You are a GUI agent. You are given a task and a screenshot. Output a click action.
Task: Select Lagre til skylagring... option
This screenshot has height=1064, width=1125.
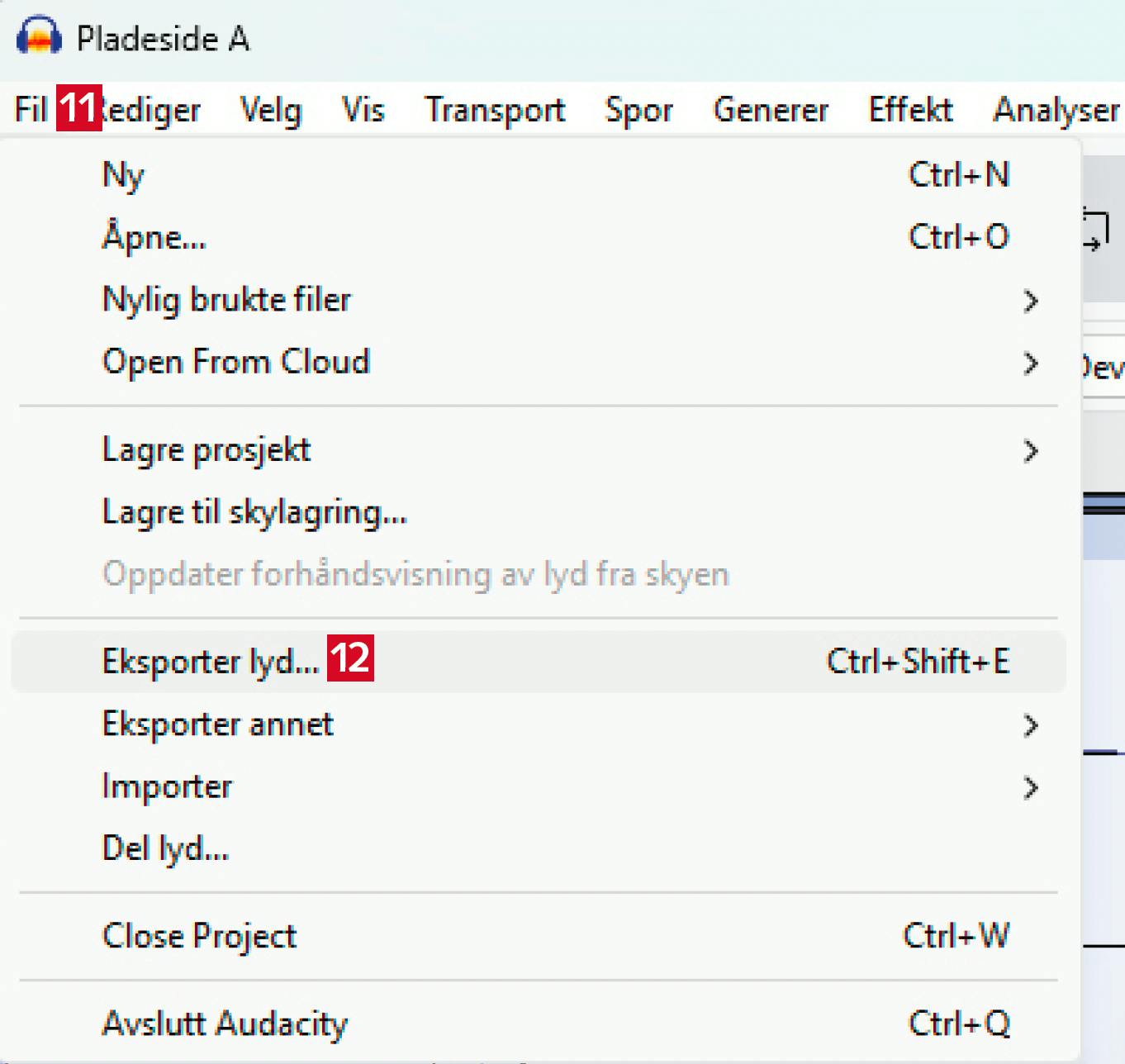(254, 513)
